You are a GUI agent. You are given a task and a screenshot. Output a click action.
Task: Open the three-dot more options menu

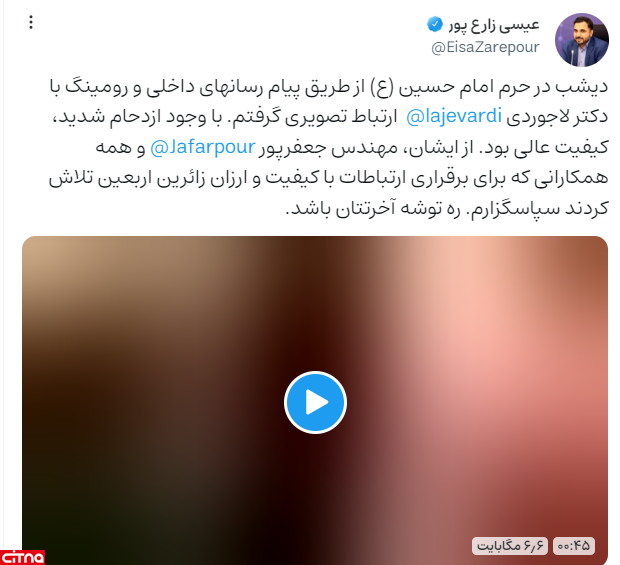[x=31, y=22]
